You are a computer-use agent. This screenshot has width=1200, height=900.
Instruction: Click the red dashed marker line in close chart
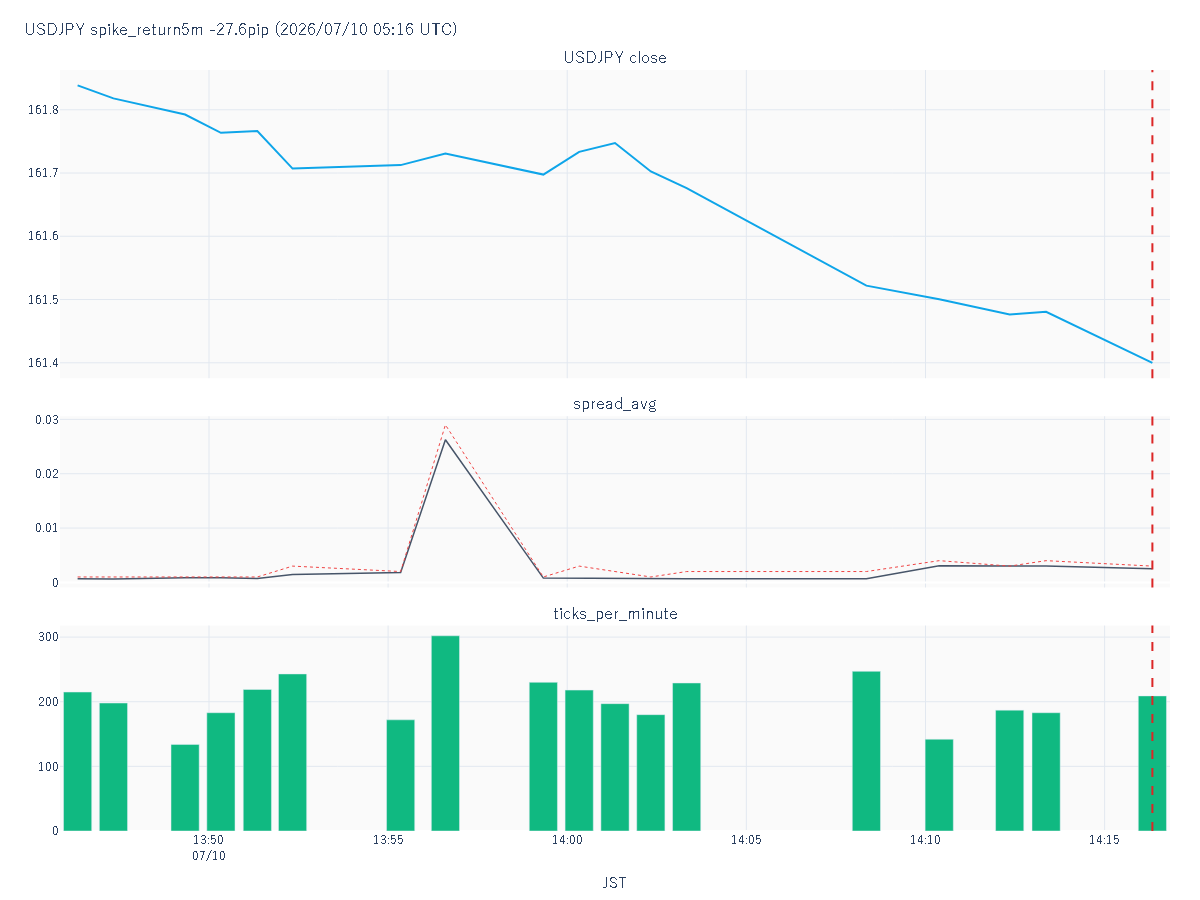1152,224
